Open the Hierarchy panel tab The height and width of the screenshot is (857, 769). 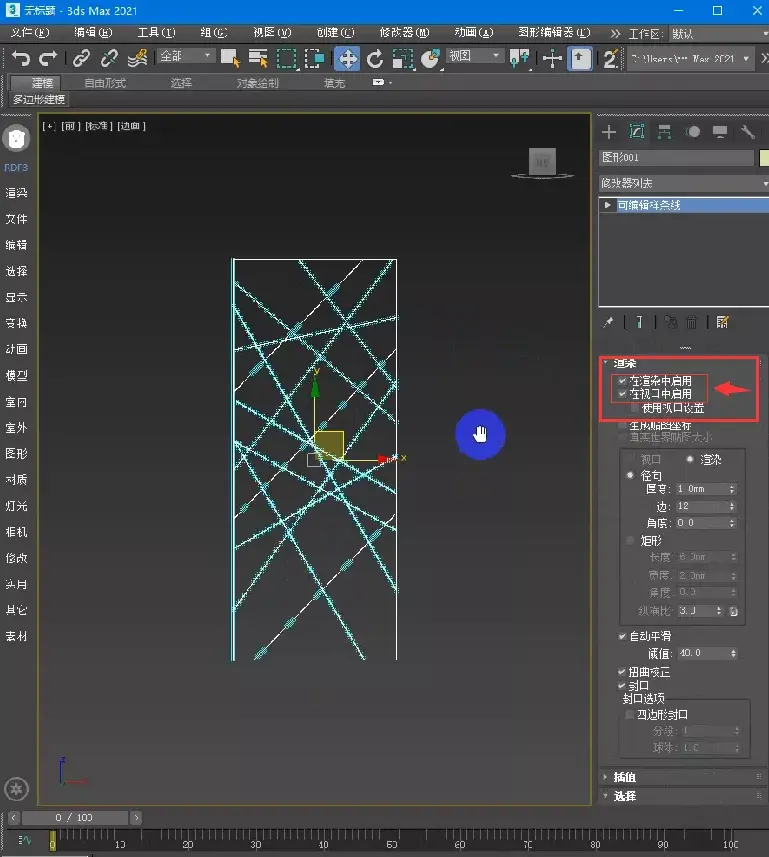tap(663, 132)
